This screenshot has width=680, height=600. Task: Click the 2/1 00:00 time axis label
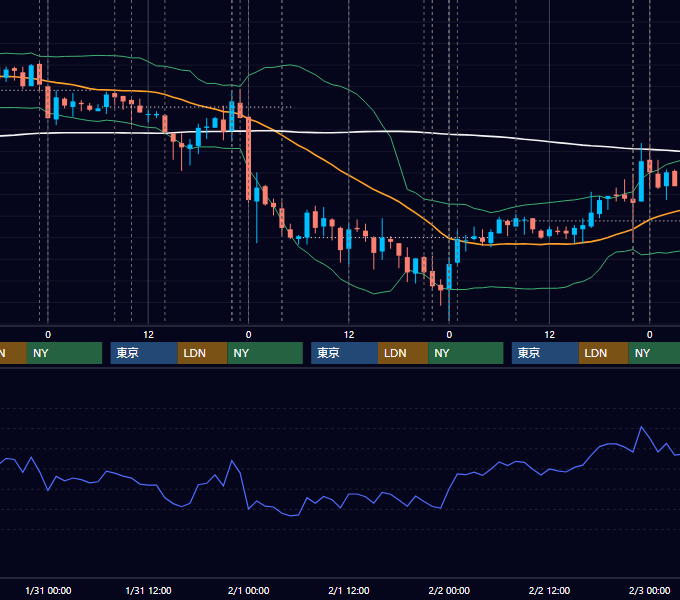(248, 590)
